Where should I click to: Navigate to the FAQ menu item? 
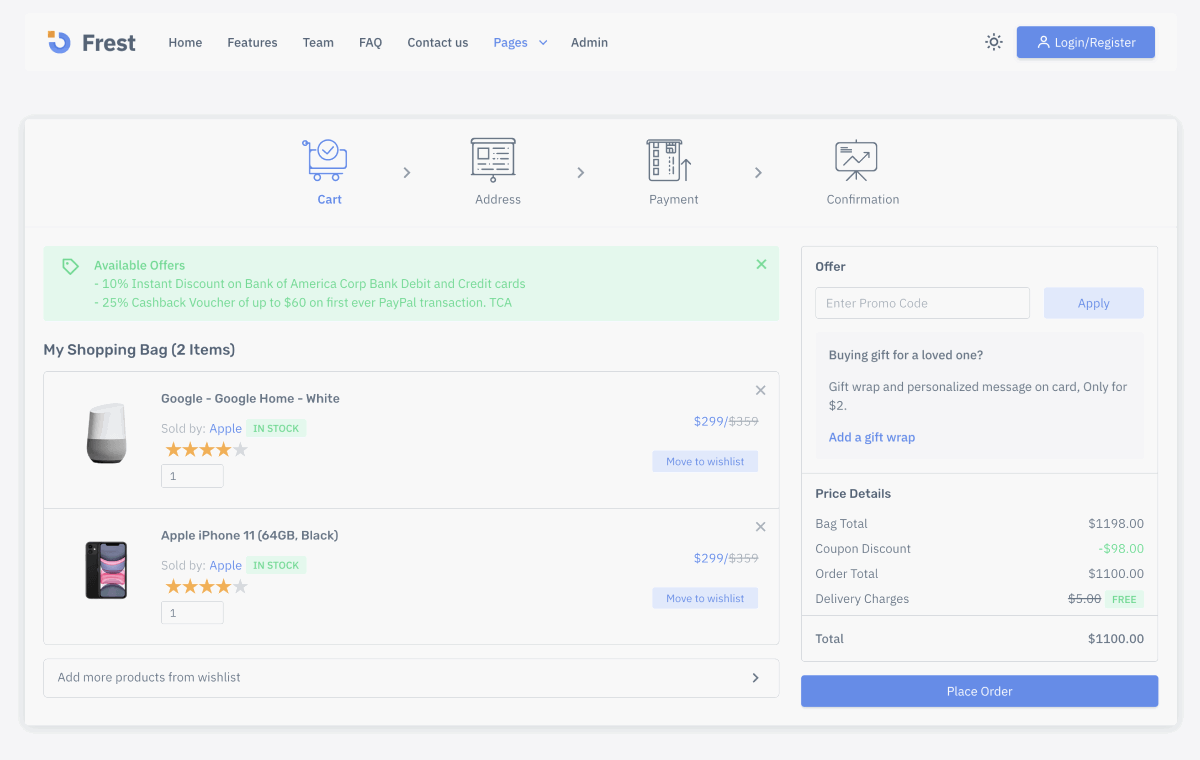coord(370,42)
